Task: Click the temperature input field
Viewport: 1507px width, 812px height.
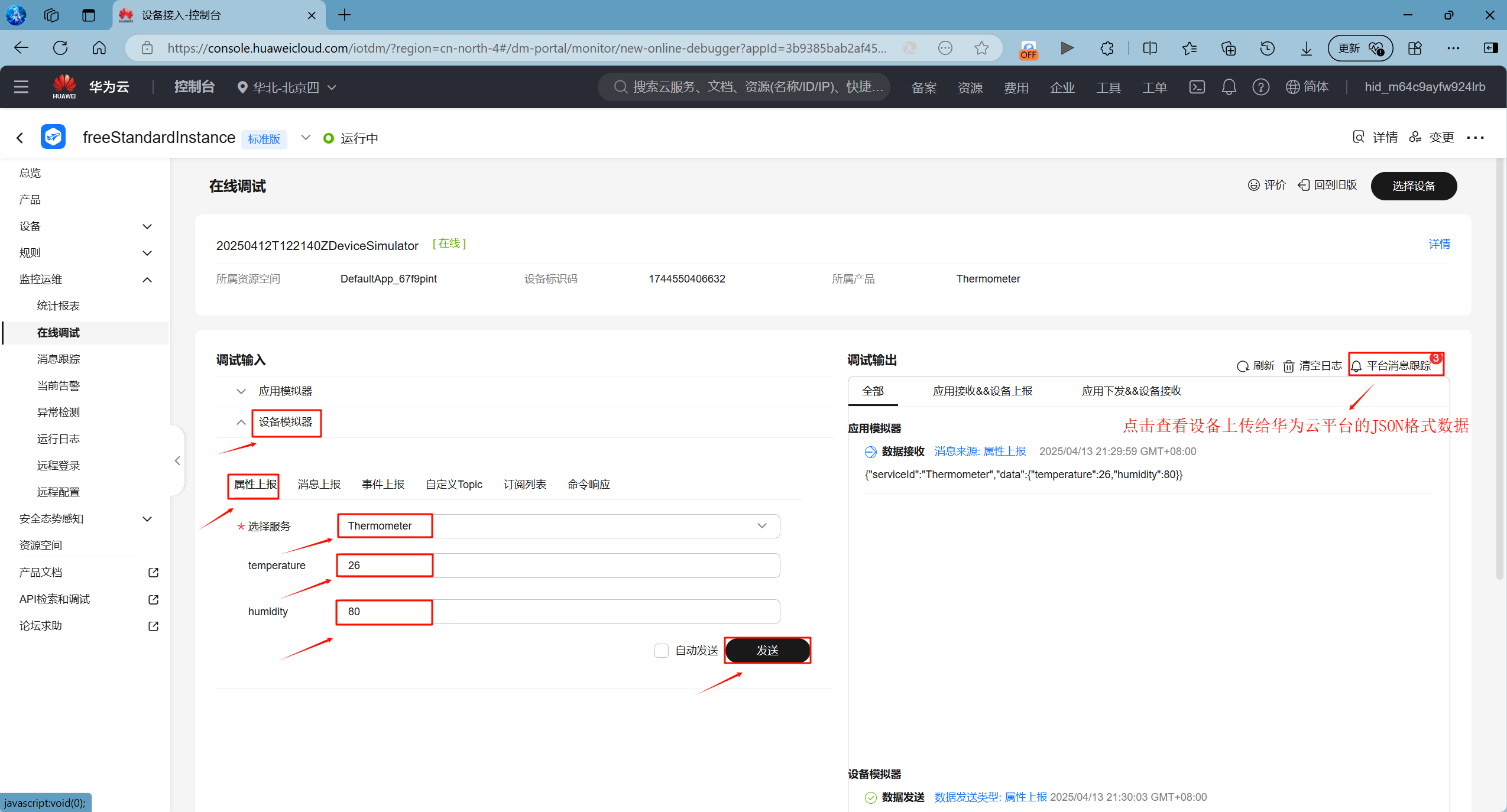Action: tap(558, 565)
